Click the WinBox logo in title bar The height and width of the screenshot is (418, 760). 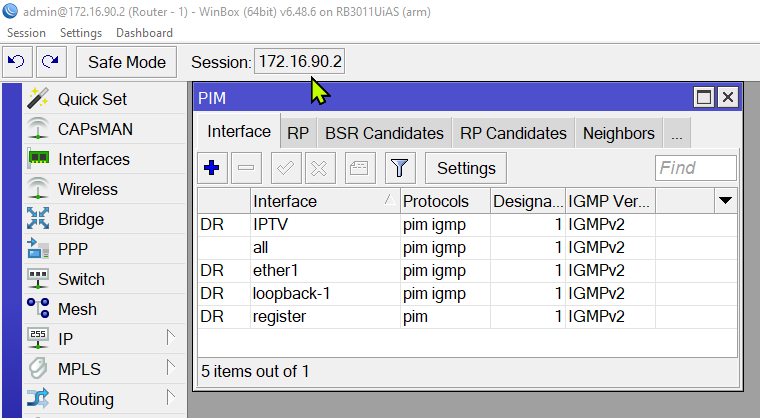click(10, 11)
